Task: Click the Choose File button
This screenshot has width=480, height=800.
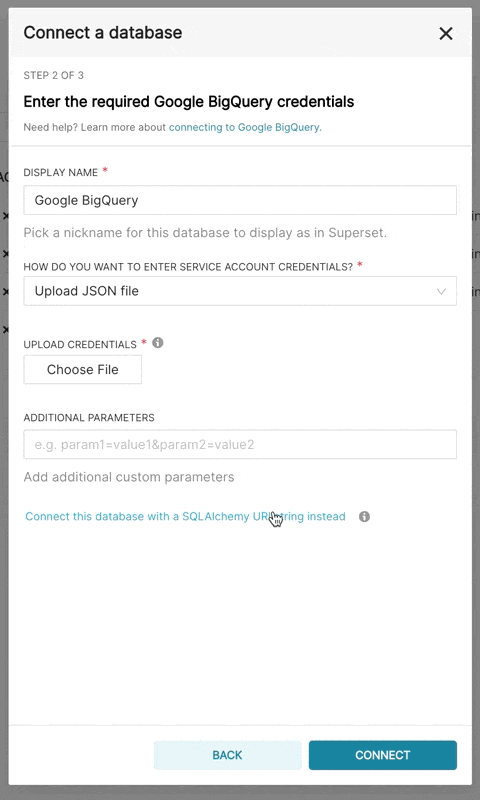Action: (83, 369)
